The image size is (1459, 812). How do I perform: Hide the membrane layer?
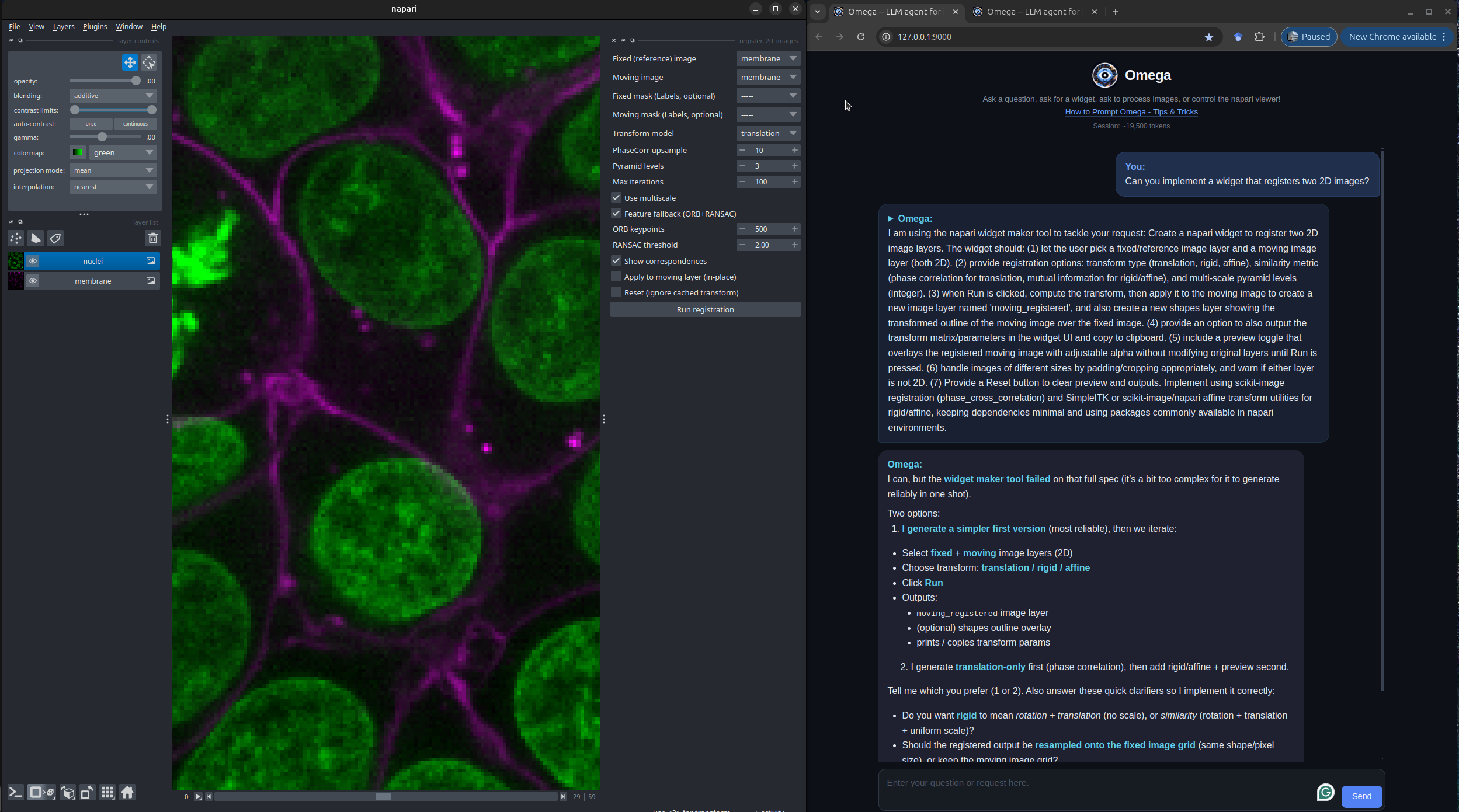coord(33,281)
